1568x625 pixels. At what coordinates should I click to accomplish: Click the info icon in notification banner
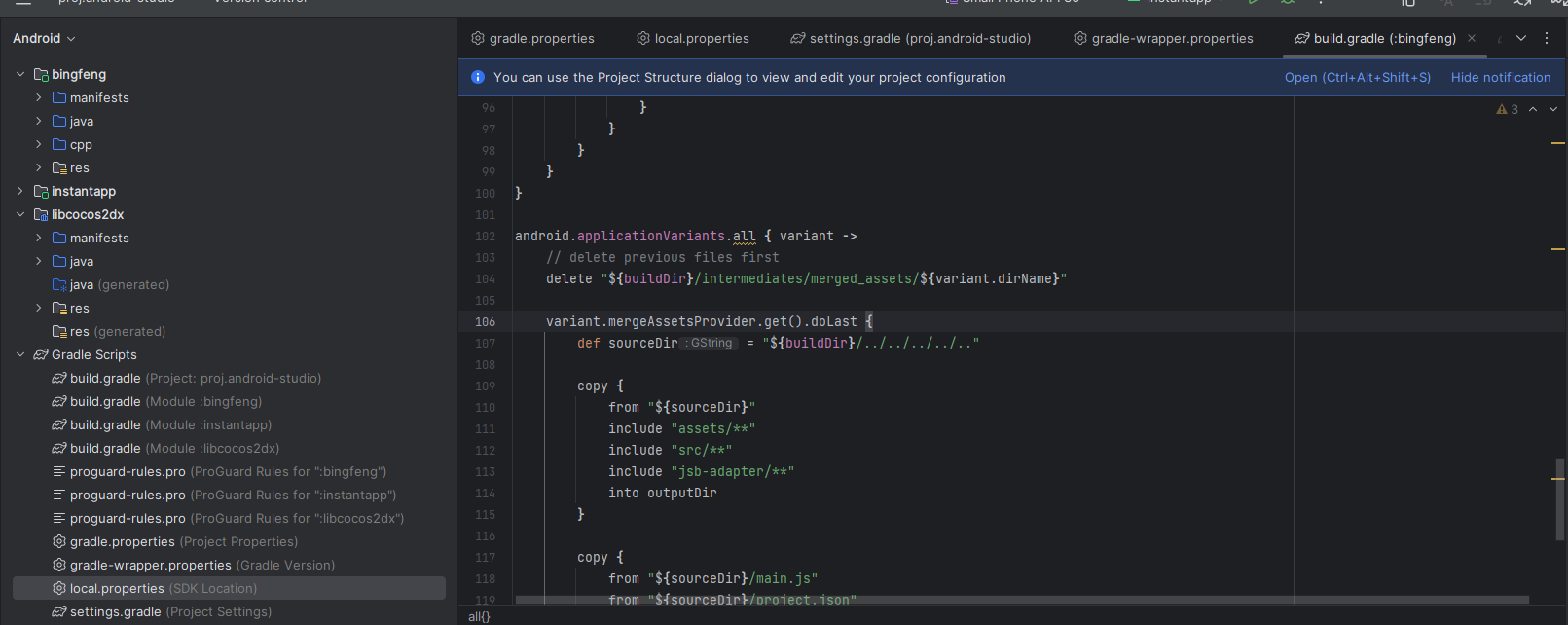point(478,77)
